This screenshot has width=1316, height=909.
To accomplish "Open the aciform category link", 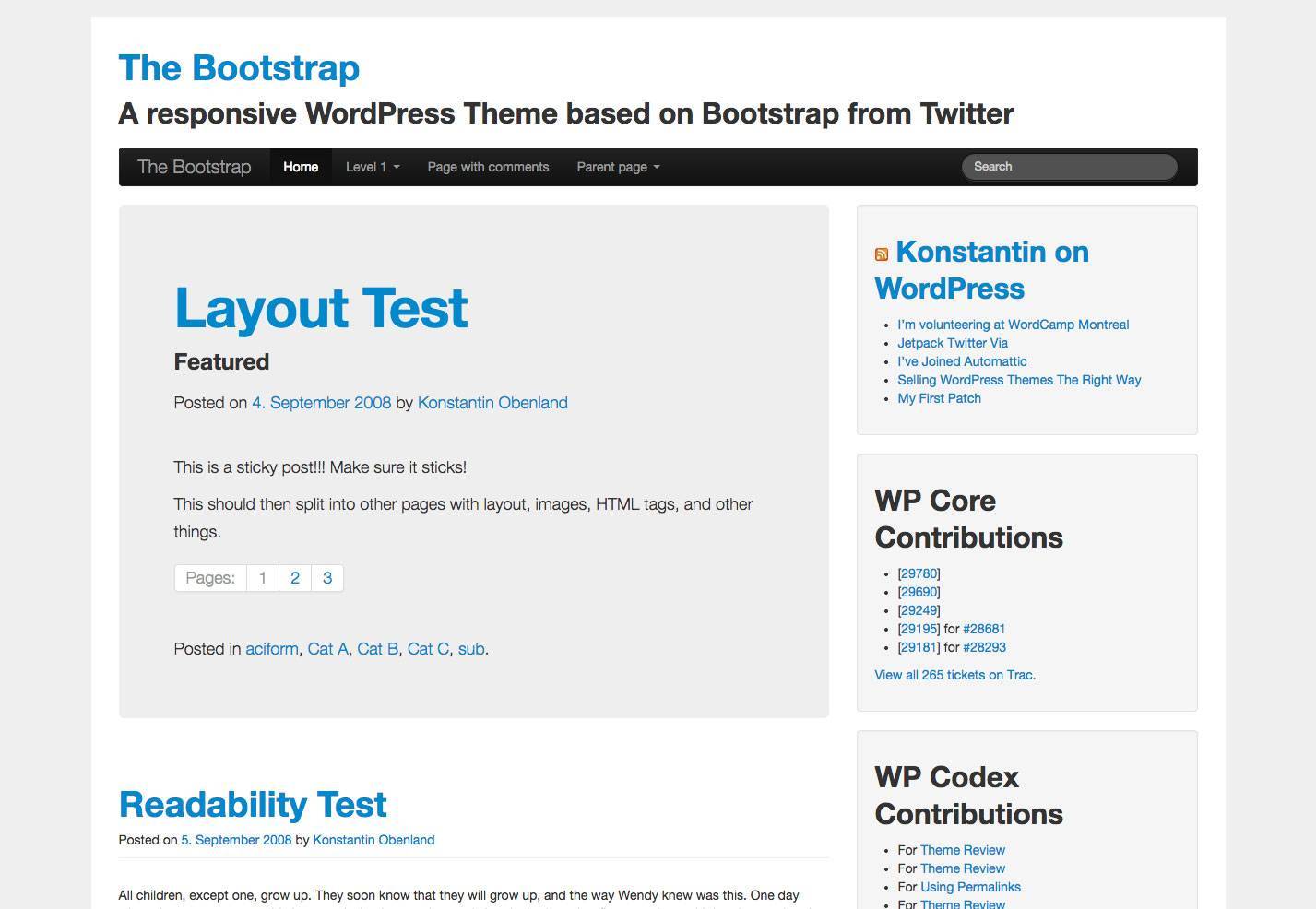I will 272,649.
